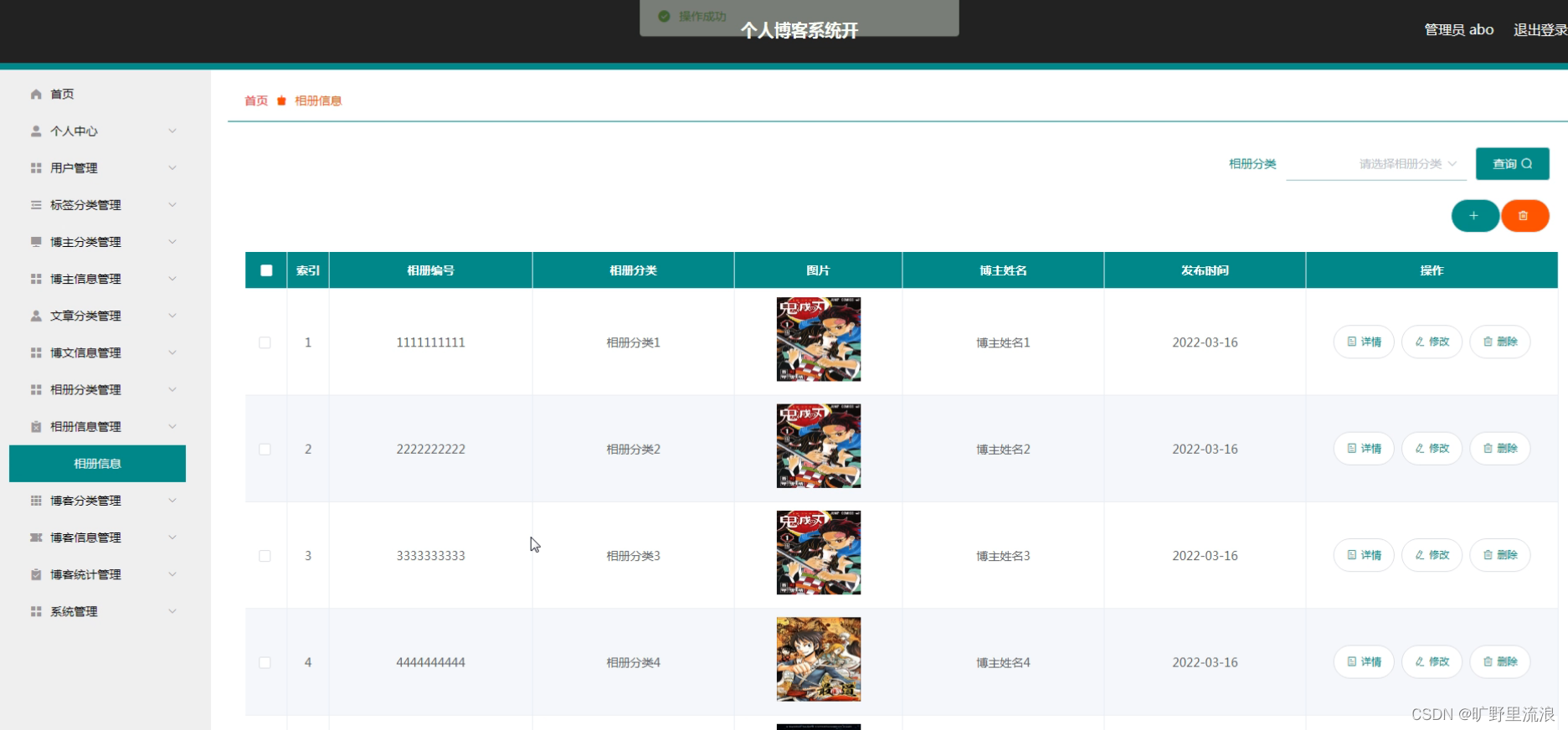Click the cell 博主姓名2

[x=1004, y=450]
